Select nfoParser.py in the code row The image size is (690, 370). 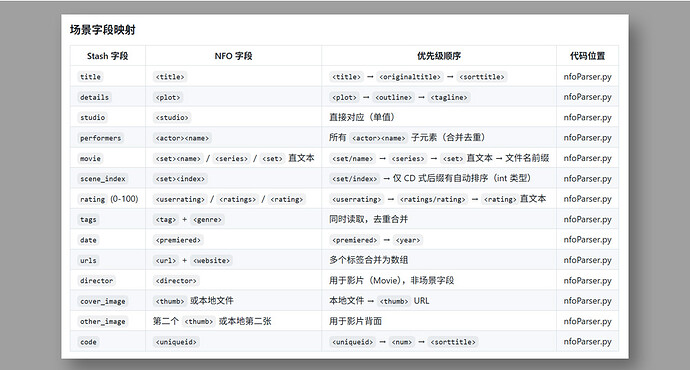click(x=587, y=342)
